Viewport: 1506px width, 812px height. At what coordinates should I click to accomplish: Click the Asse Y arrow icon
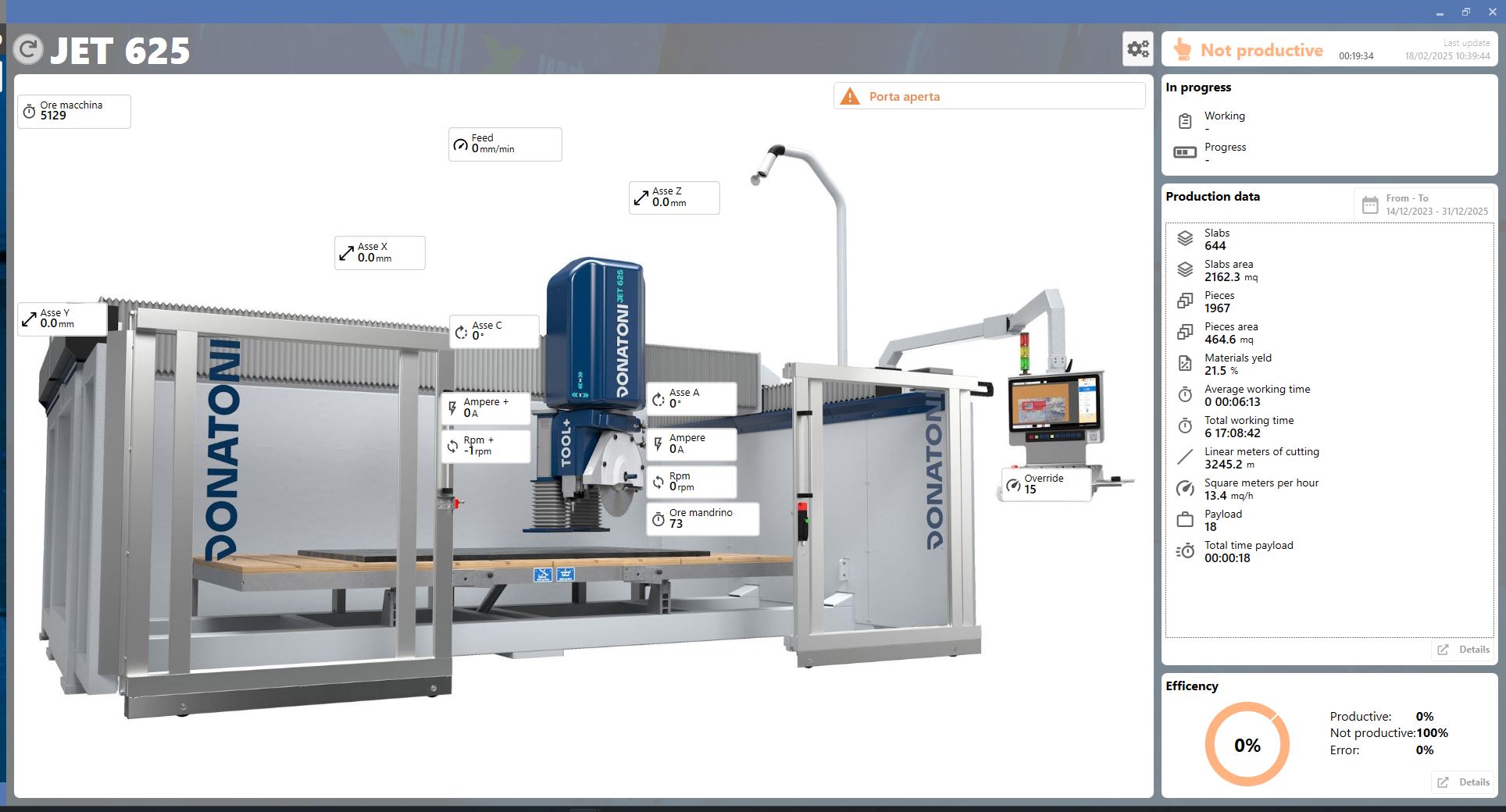29,319
